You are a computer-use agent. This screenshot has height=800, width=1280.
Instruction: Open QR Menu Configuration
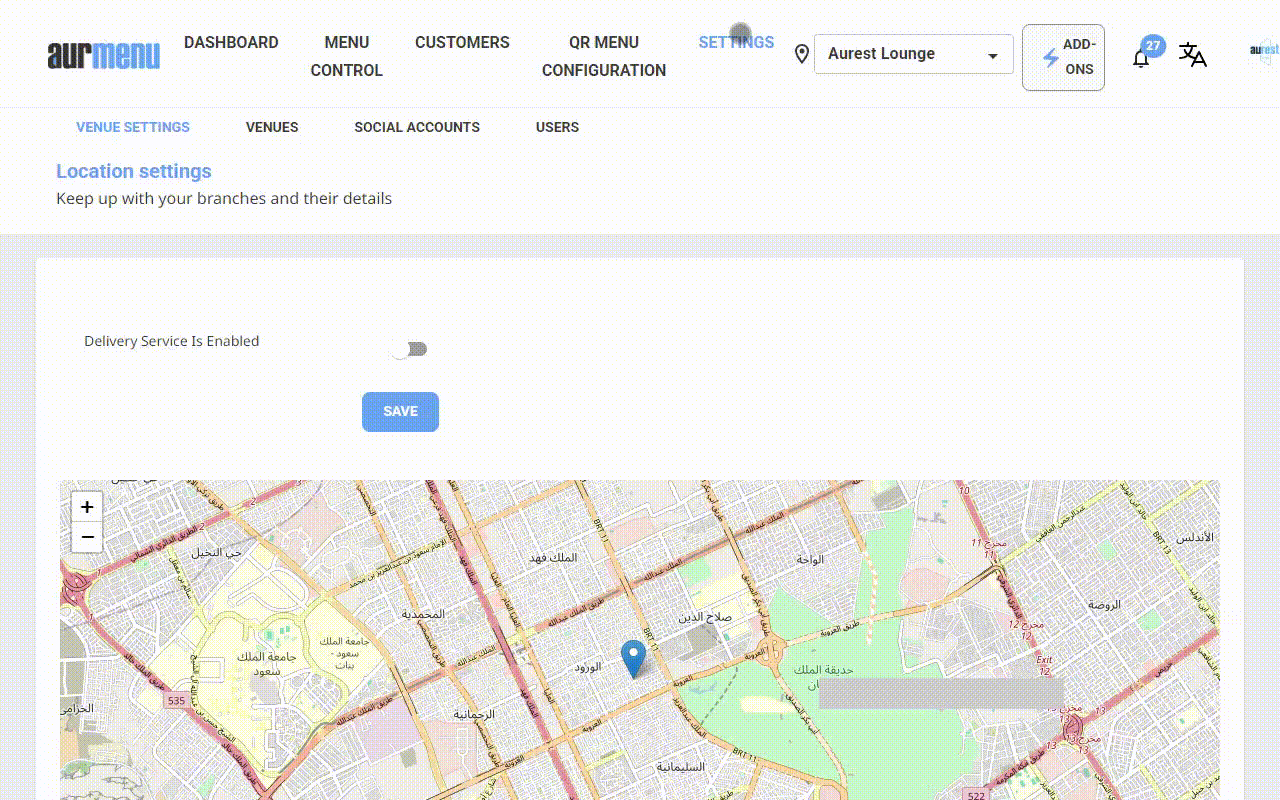[603, 56]
